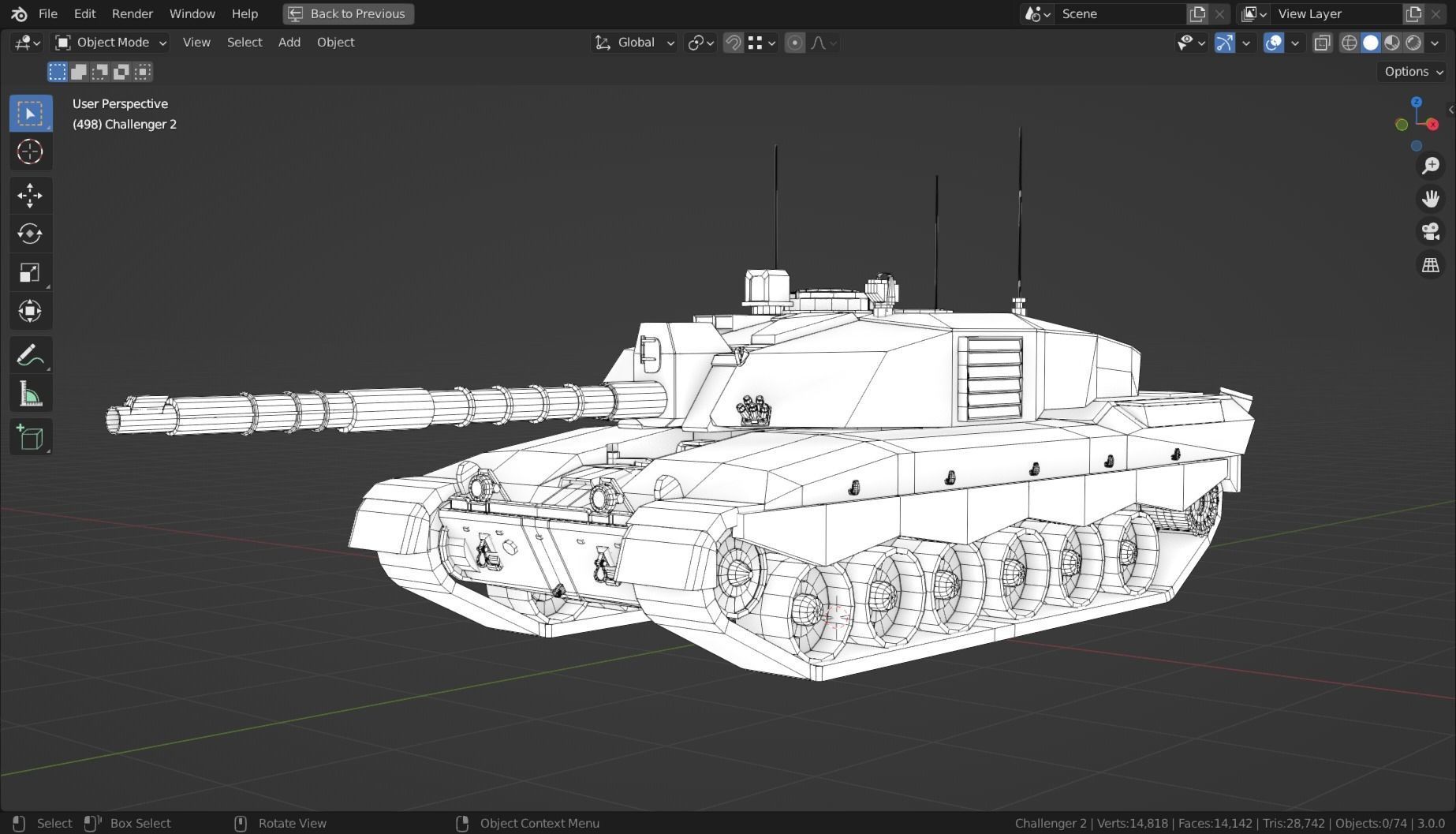
Task: Open viewport gizmos options arrow
Action: (x=1246, y=43)
